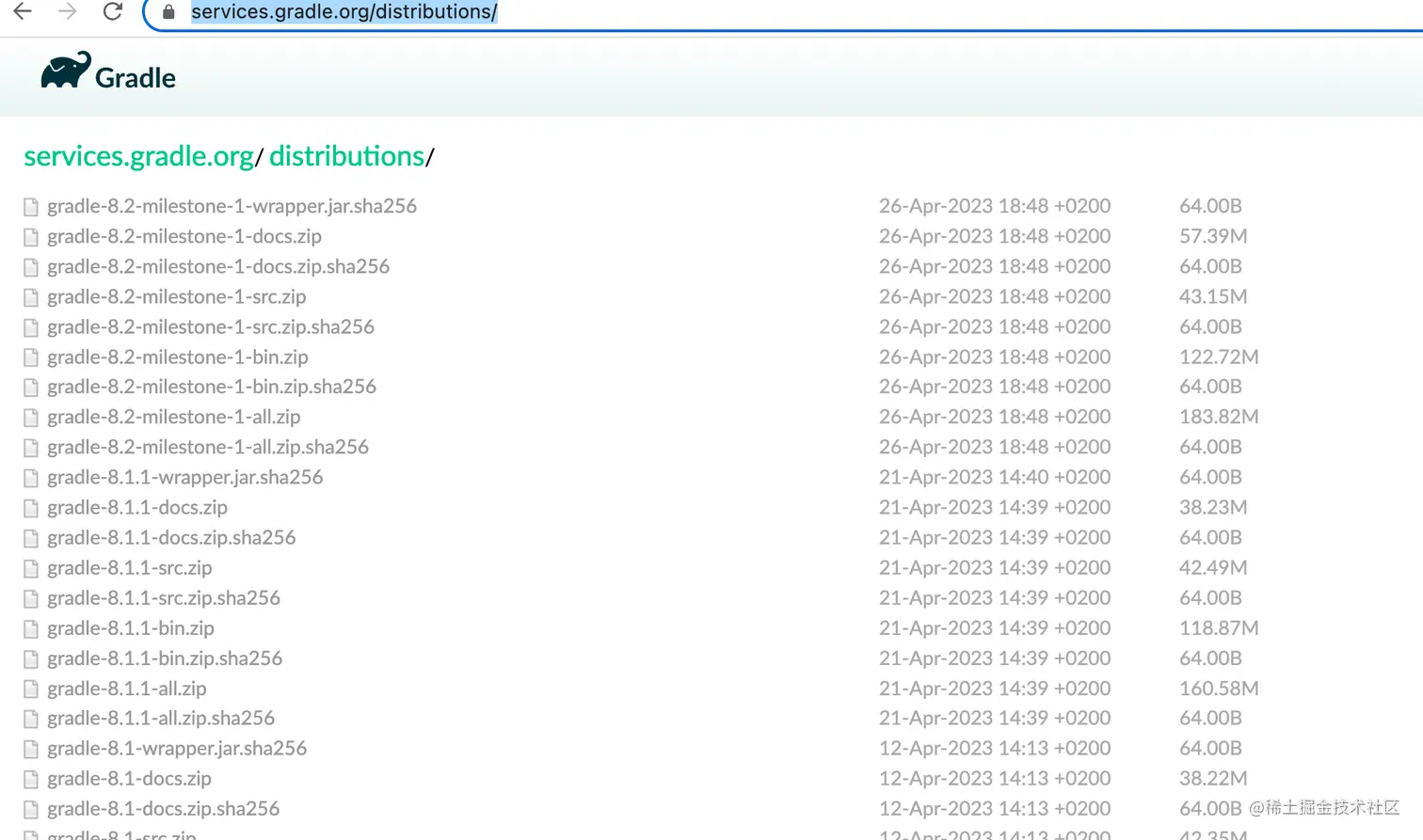
Task: Click file icon beside gradle-8.2-milestone-1-bin.zip
Action: point(31,357)
